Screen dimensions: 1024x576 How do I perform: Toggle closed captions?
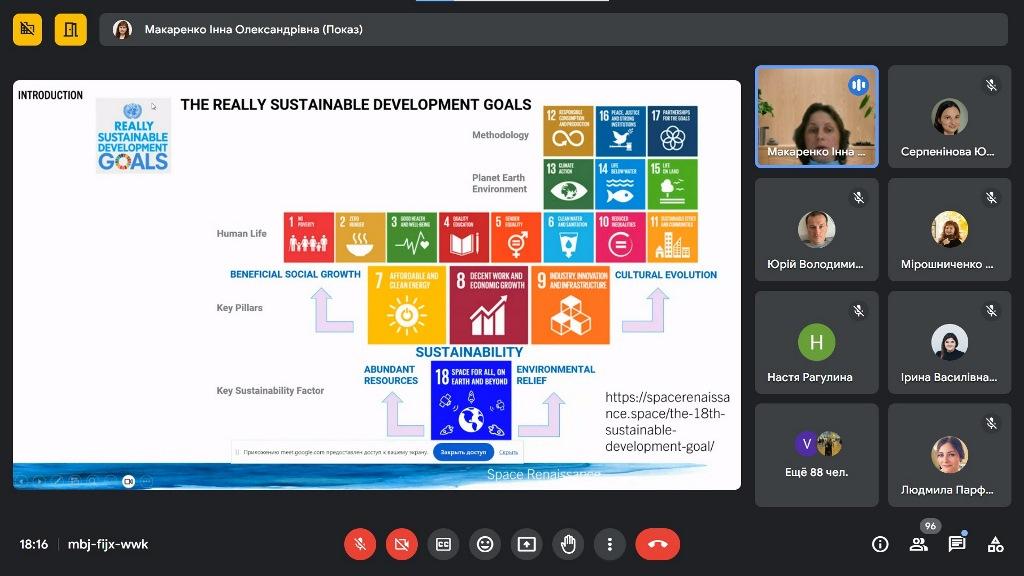[x=443, y=544]
